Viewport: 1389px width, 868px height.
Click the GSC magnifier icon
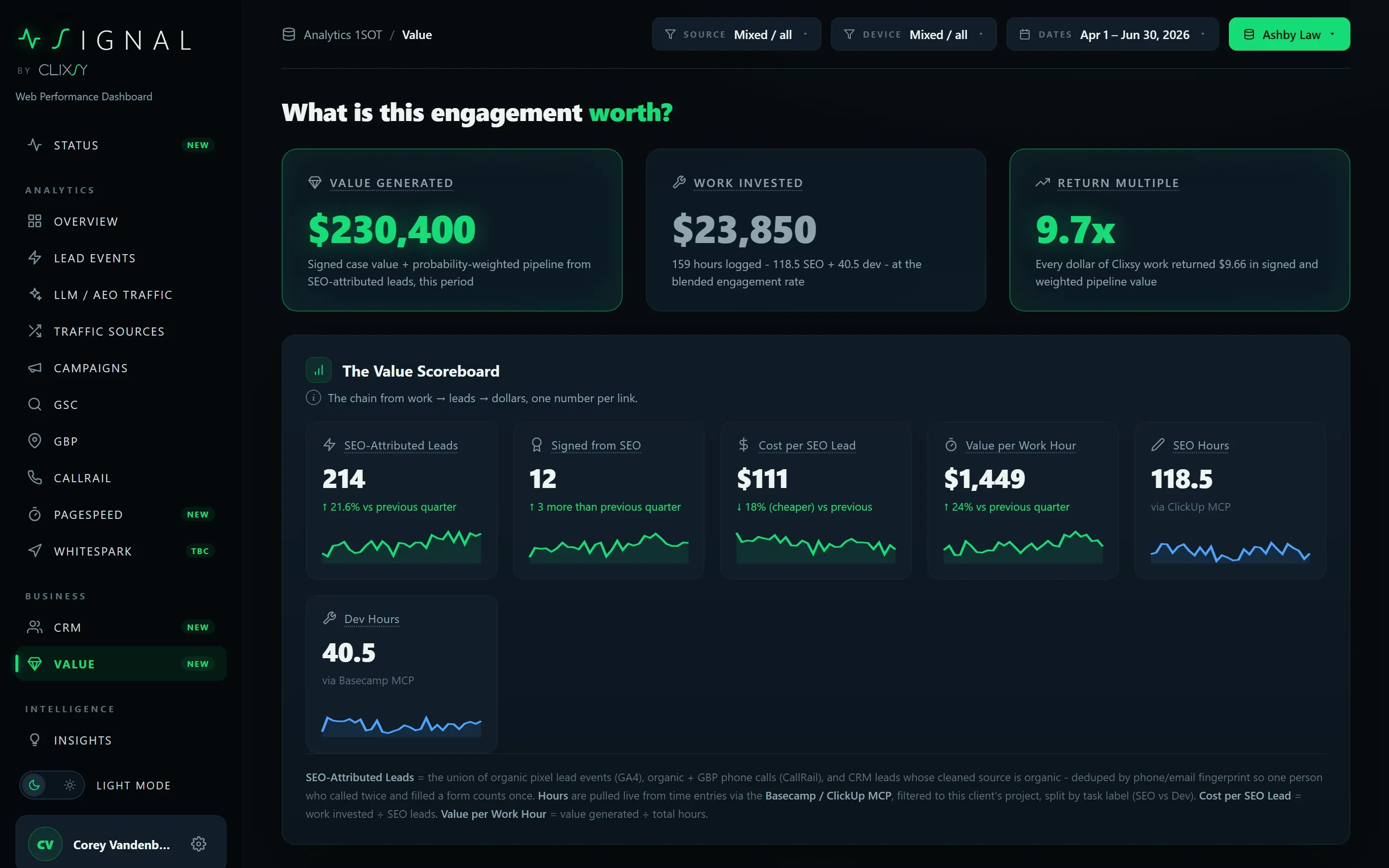coord(34,404)
